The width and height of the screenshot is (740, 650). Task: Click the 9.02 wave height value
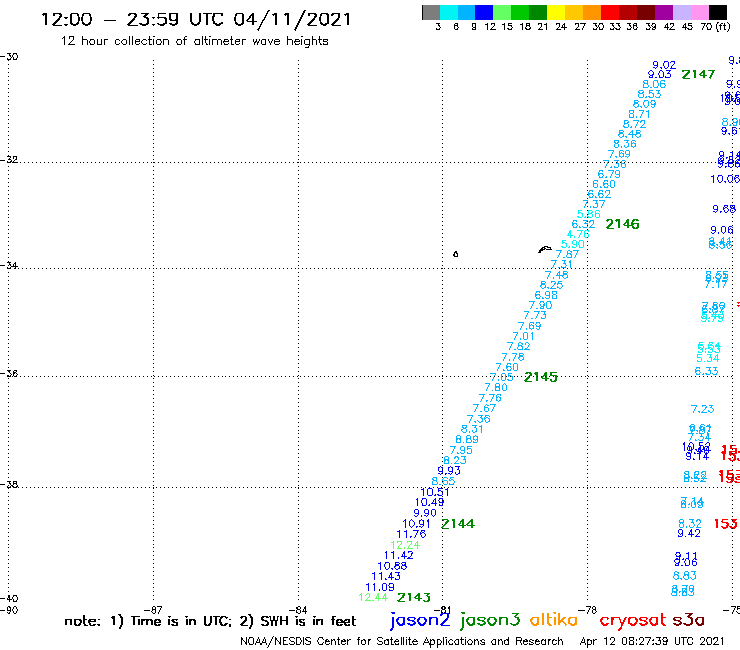[664, 65]
